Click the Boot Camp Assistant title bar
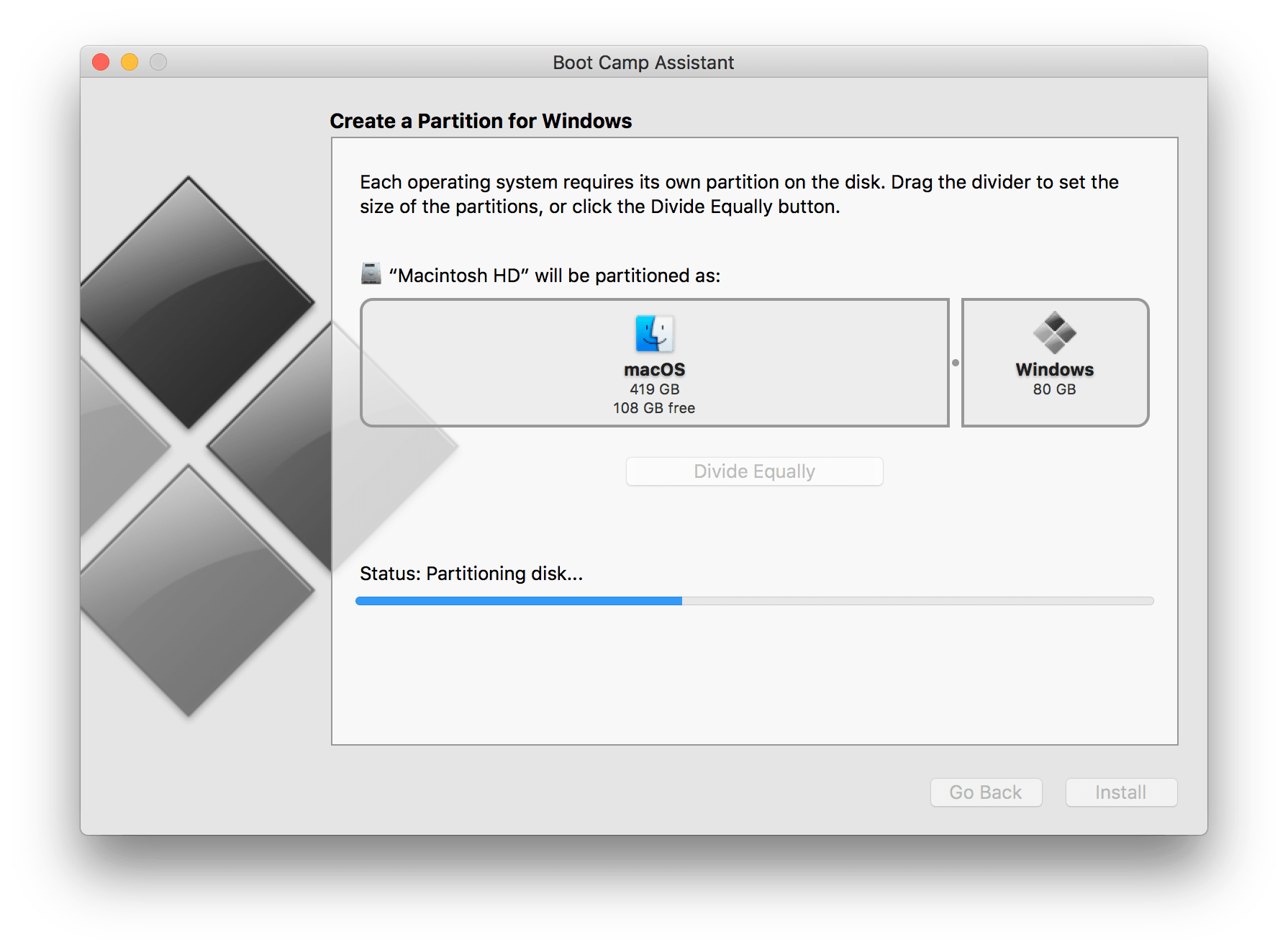Image resolution: width=1288 pixels, height=950 pixels. tap(643, 63)
